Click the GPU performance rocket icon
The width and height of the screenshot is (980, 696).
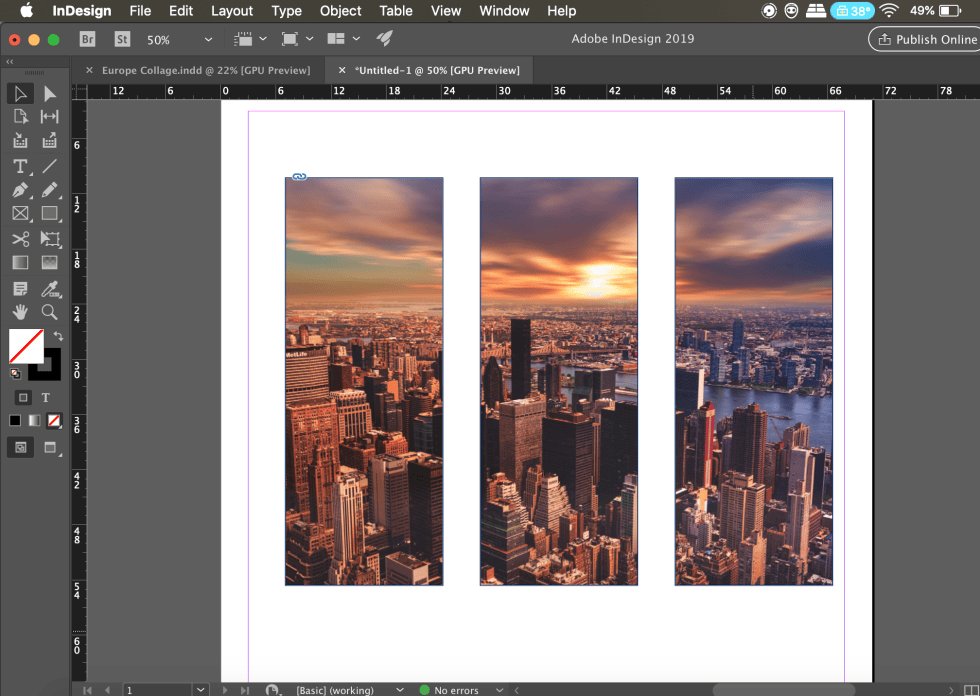(384, 39)
